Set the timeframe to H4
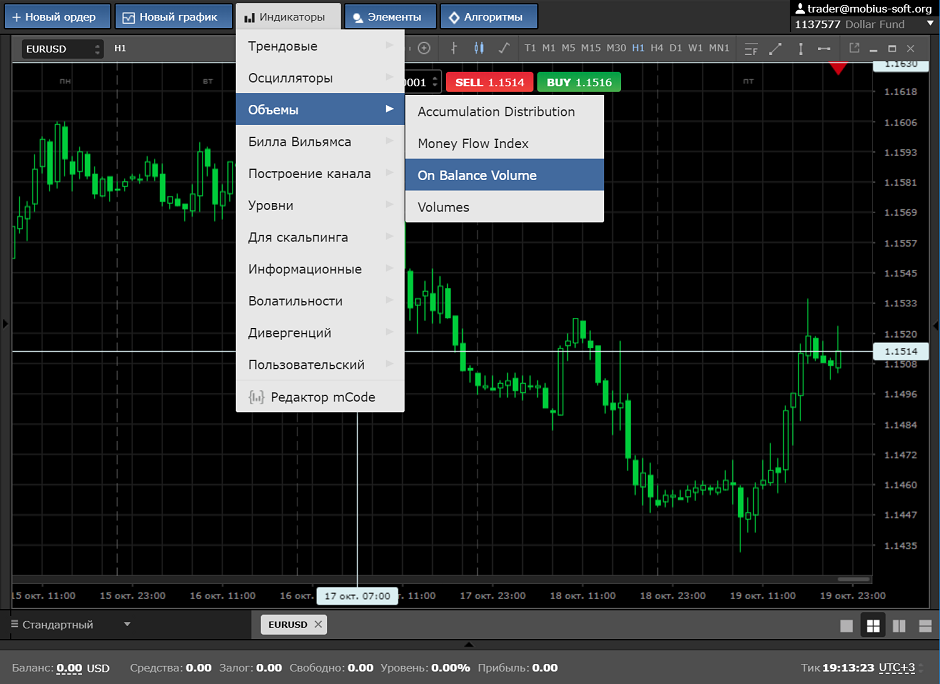The image size is (940, 684). [657, 48]
